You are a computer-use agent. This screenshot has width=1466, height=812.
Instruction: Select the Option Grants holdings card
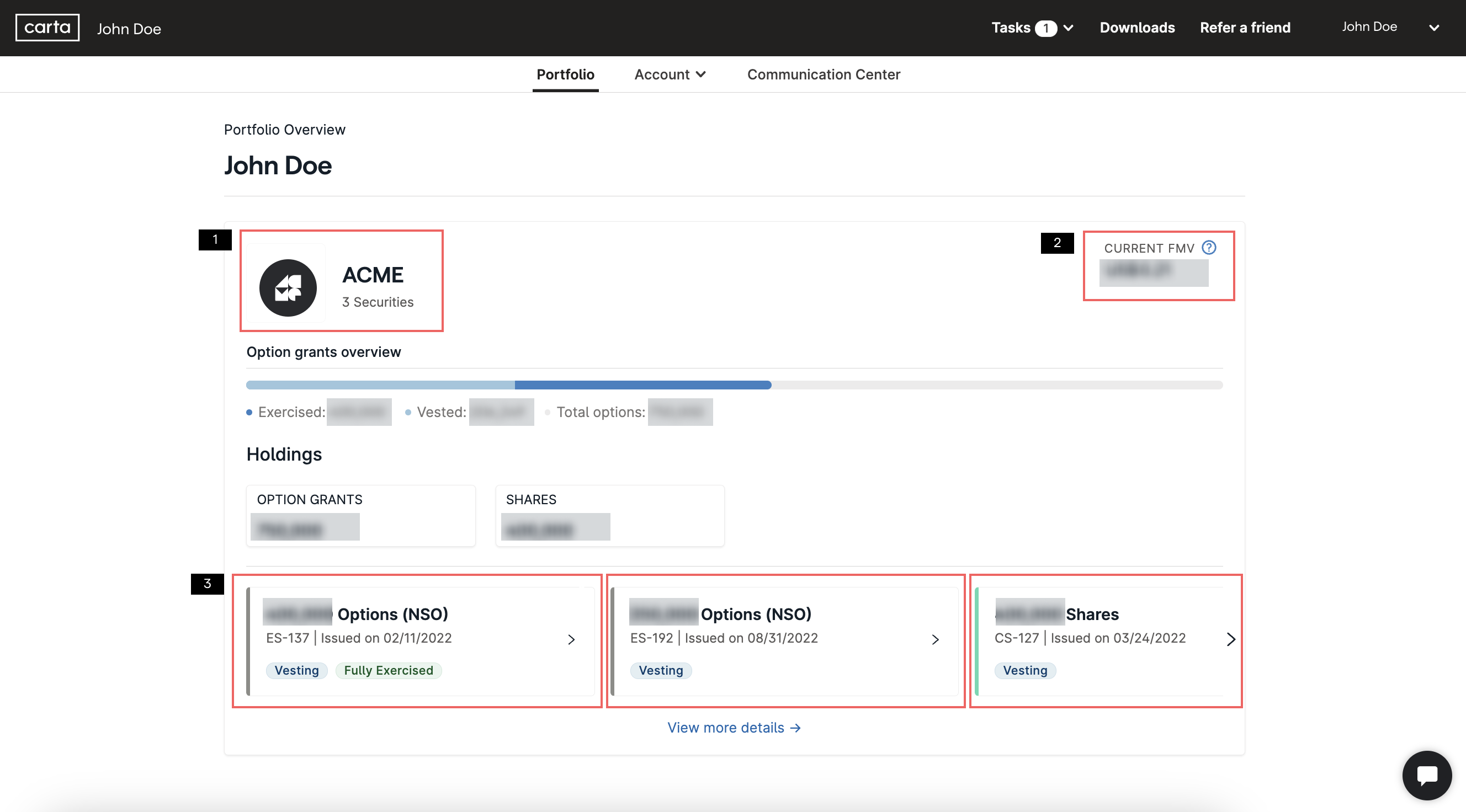click(x=360, y=515)
